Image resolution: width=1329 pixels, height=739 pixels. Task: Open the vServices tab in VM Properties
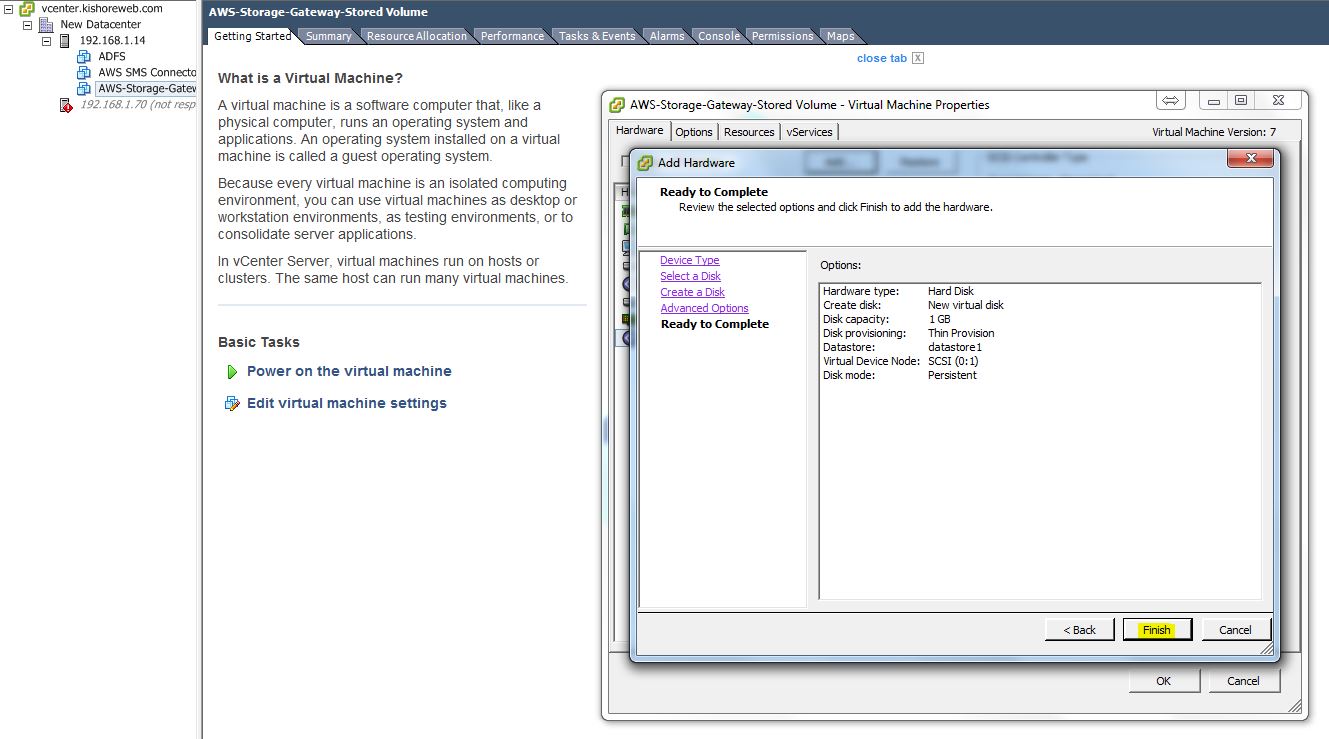coord(809,132)
